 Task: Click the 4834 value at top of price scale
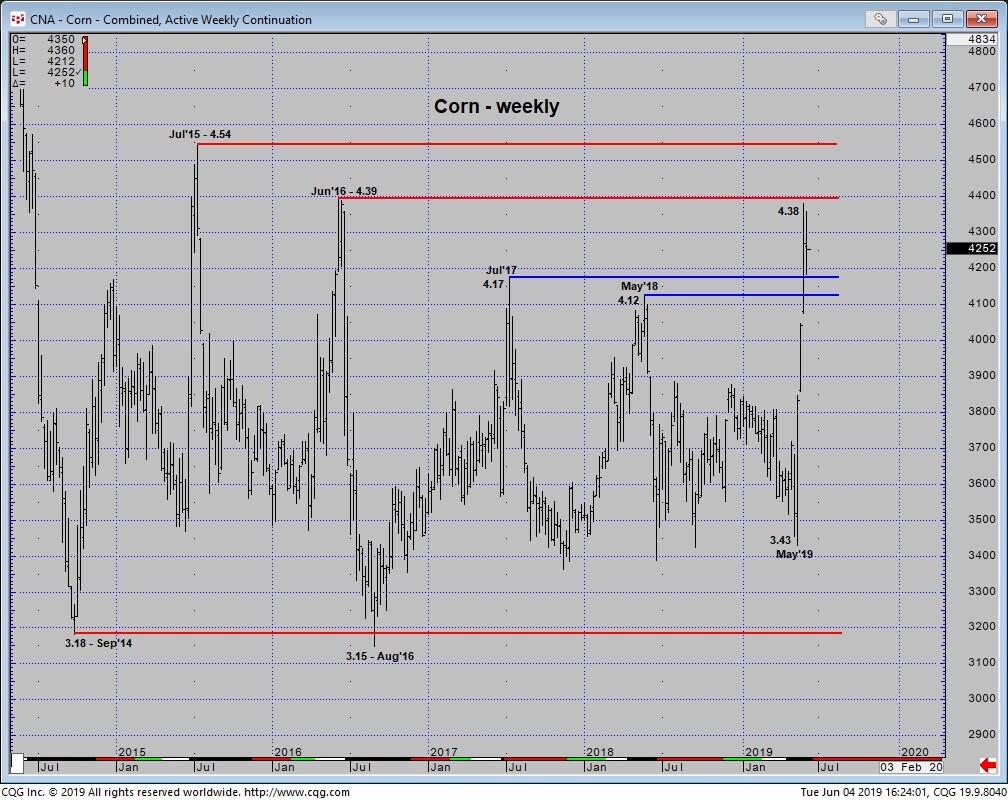(x=982, y=38)
